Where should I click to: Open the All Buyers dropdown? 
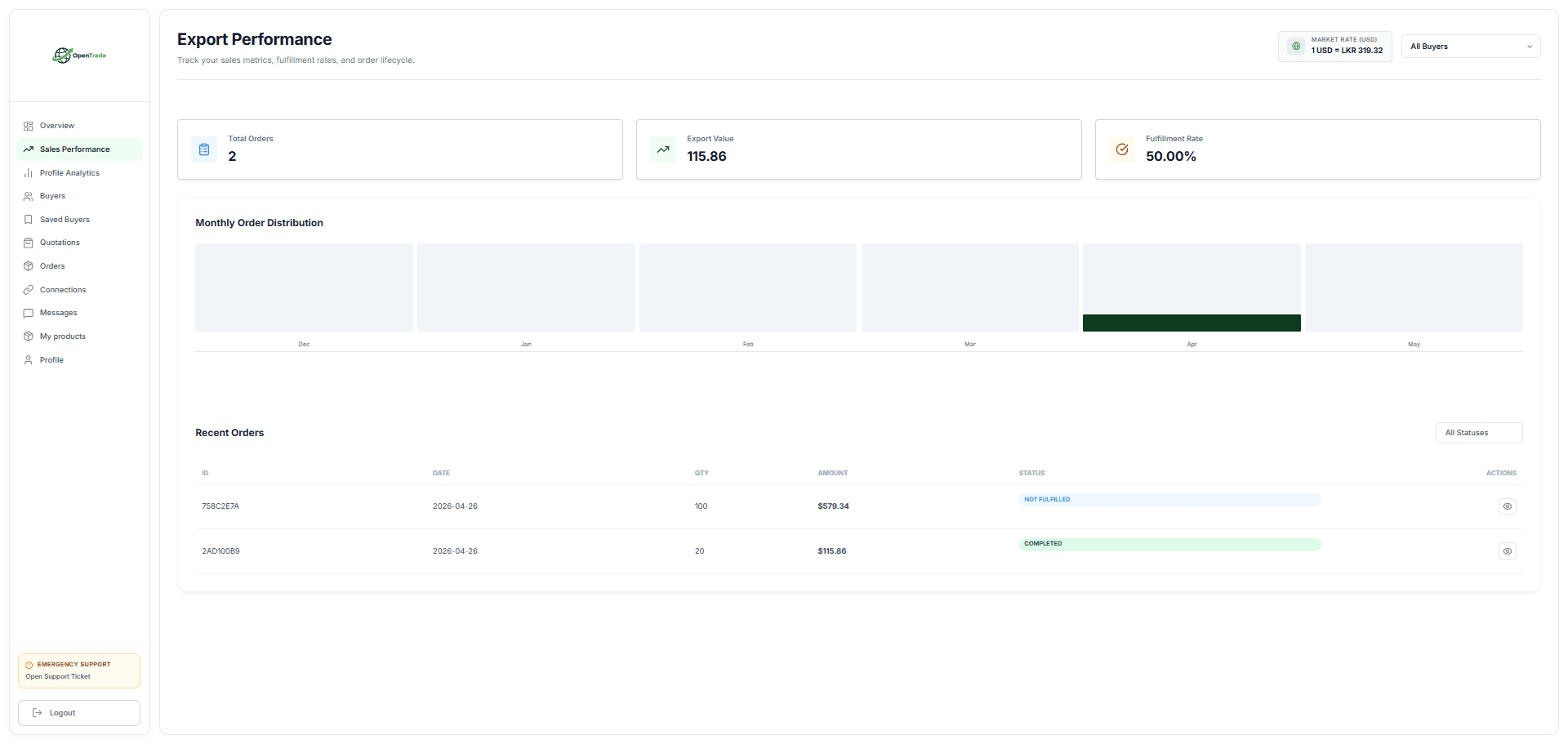[x=1471, y=47]
